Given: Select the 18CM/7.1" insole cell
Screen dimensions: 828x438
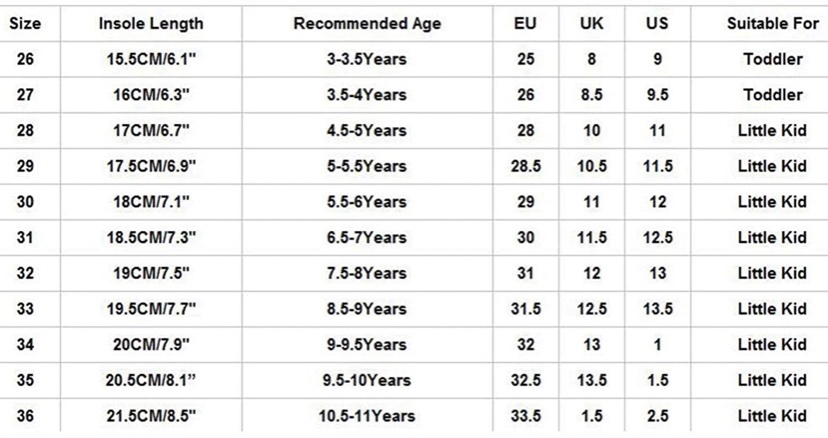Looking at the screenshot, I should pos(151,202).
